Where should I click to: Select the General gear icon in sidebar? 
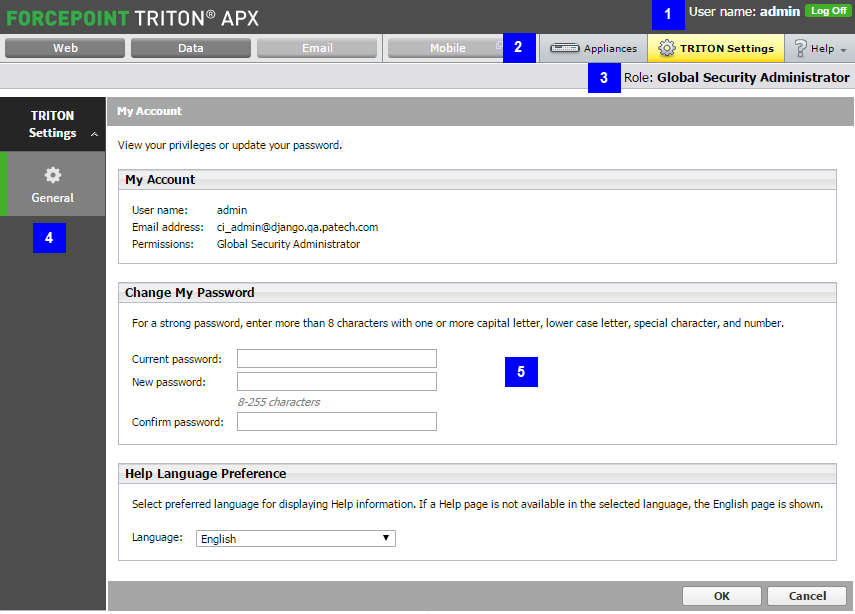pos(52,175)
